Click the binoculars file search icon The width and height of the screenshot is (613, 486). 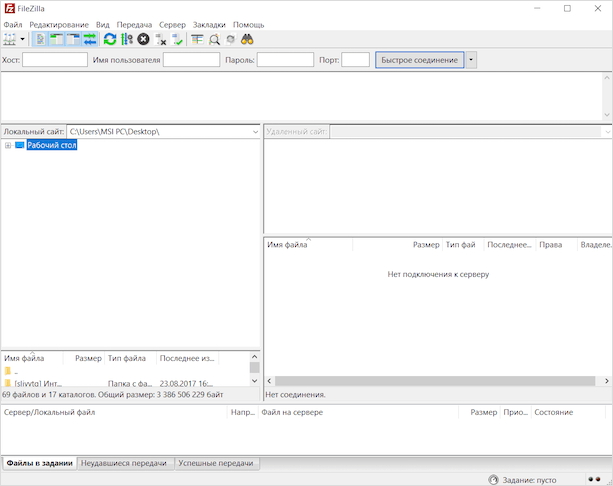click(x=247, y=39)
